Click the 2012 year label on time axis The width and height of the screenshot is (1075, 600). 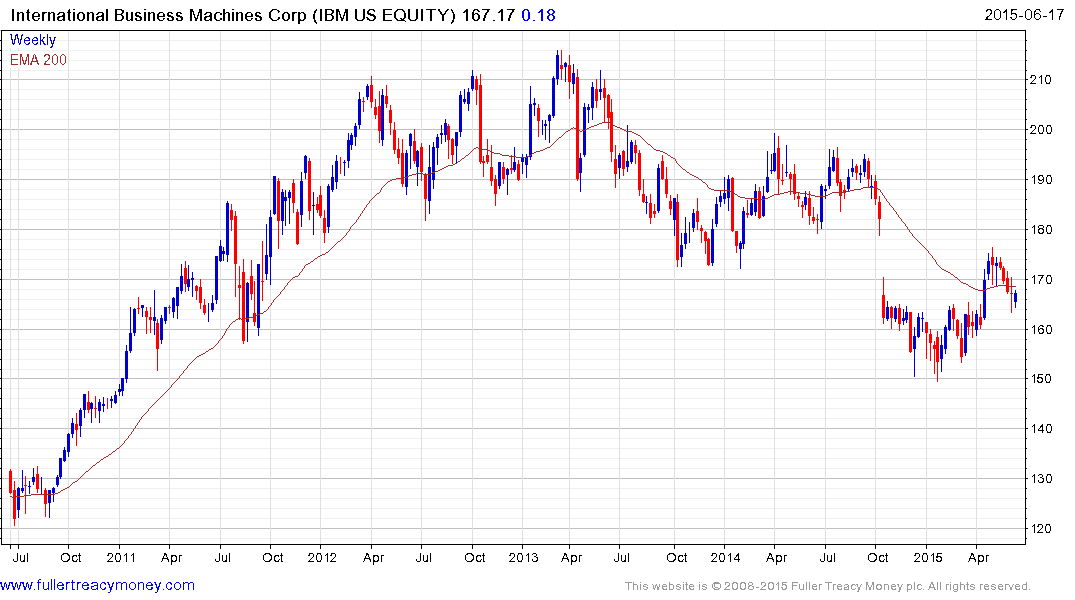322,557
